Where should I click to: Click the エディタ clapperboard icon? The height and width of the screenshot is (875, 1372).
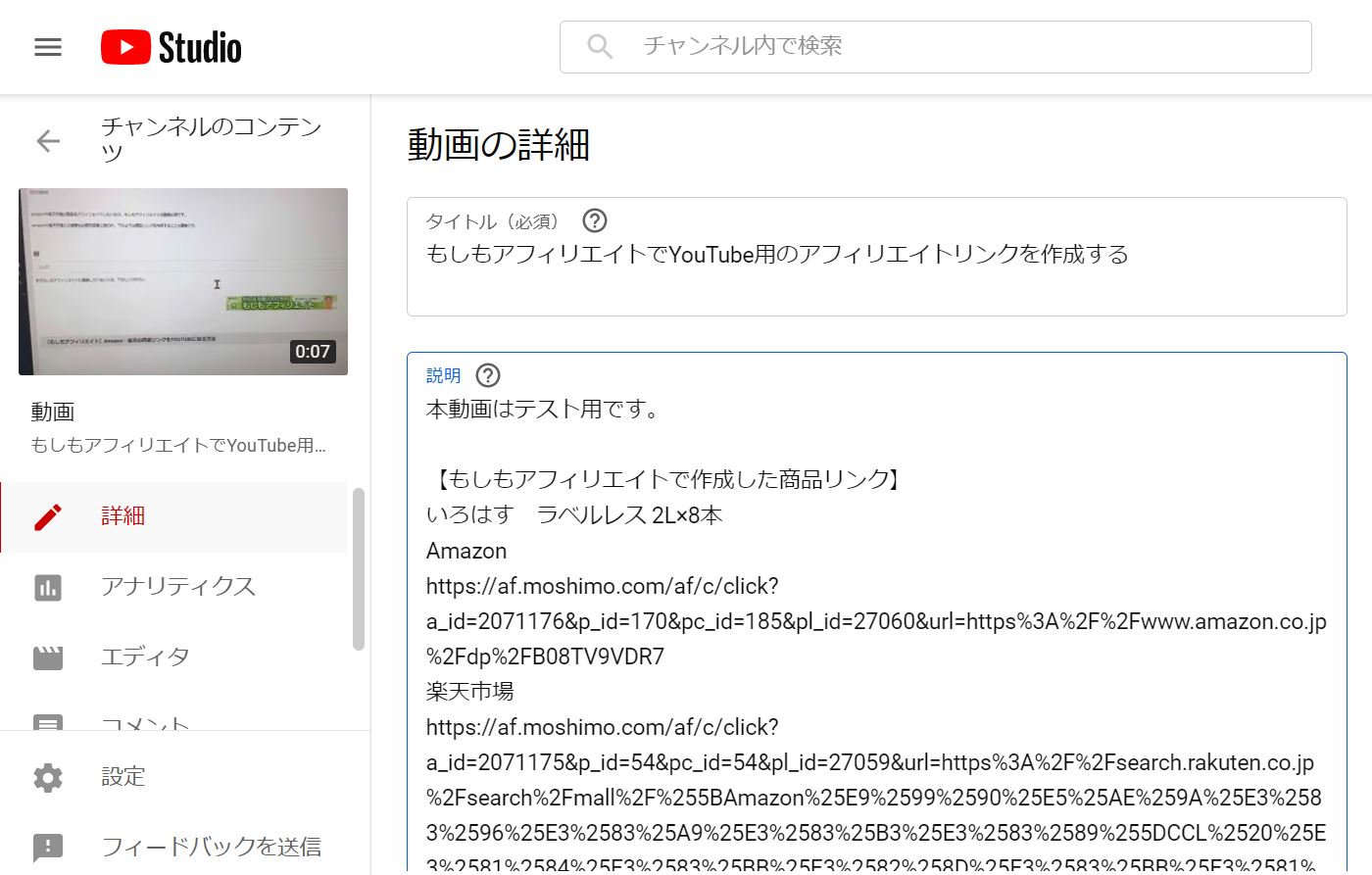coord(48,657)
